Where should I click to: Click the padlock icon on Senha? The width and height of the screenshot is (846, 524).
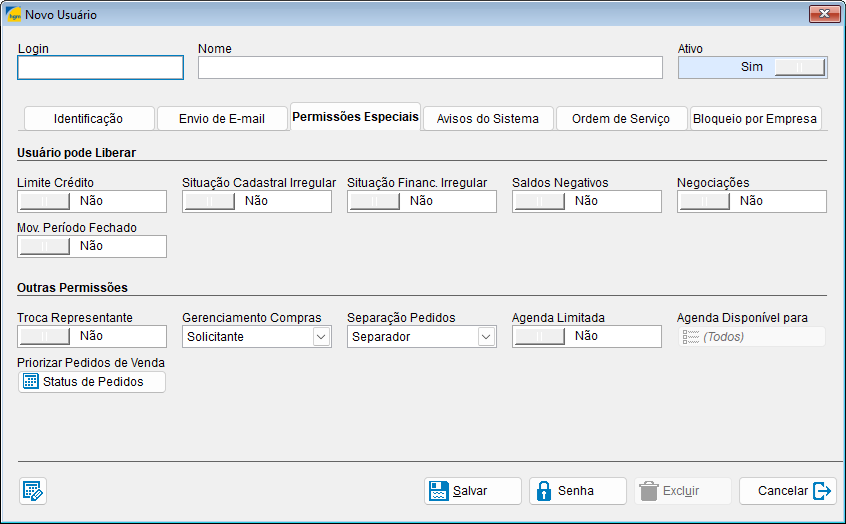[x=543, y=491]
